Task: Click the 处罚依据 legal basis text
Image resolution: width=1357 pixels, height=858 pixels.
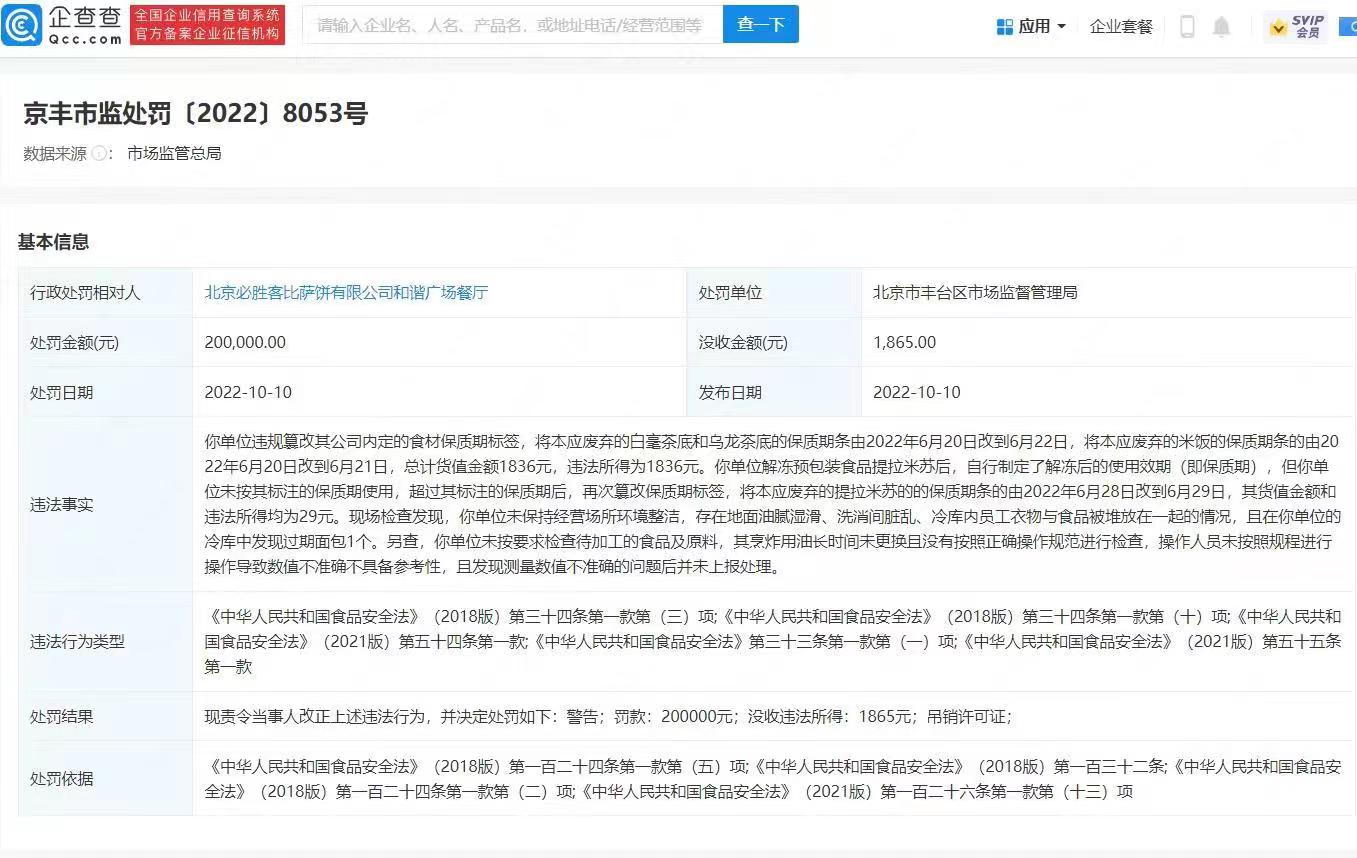Action: coord(772,778)
